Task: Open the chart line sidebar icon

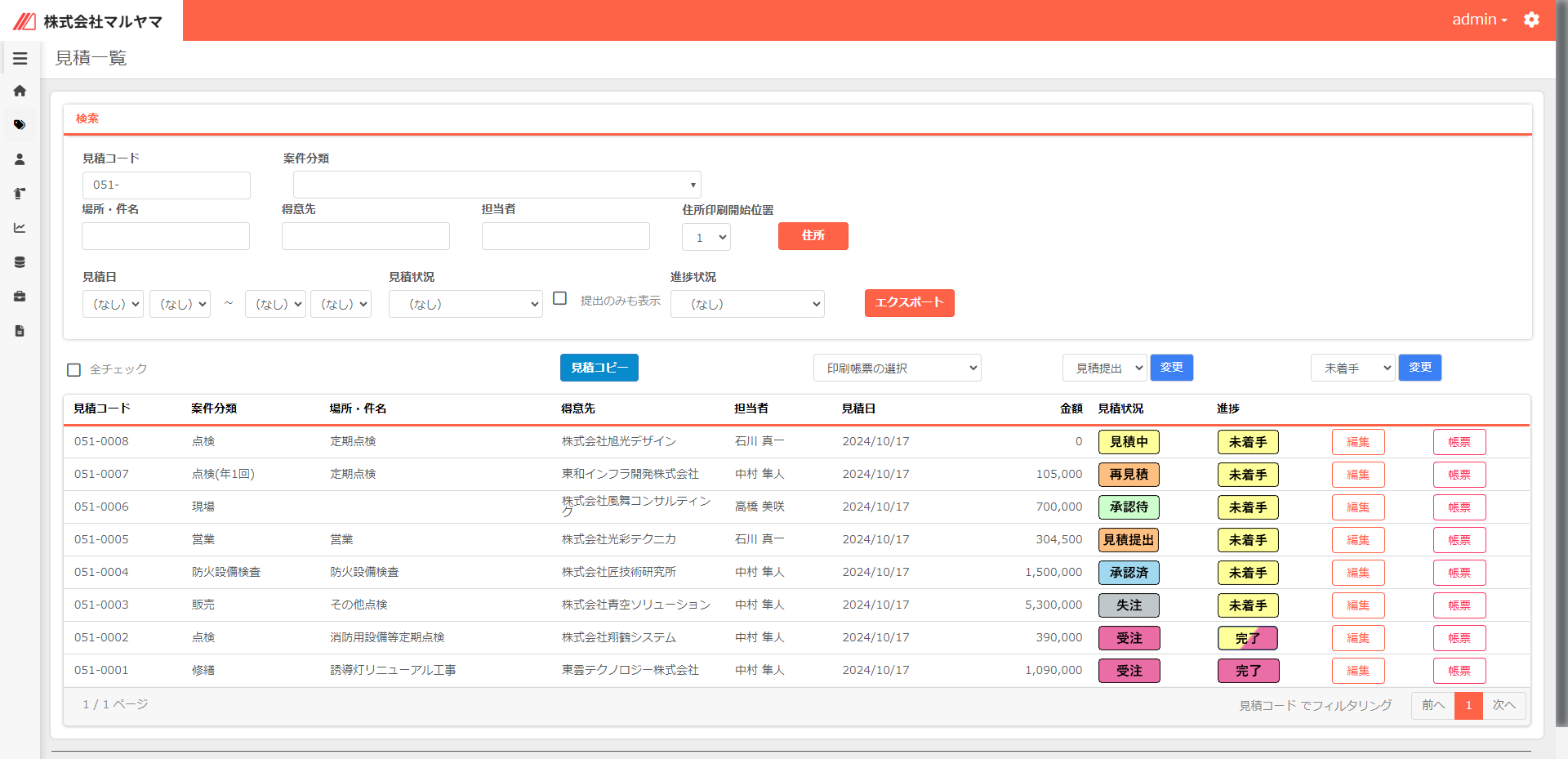Action: 20,228
